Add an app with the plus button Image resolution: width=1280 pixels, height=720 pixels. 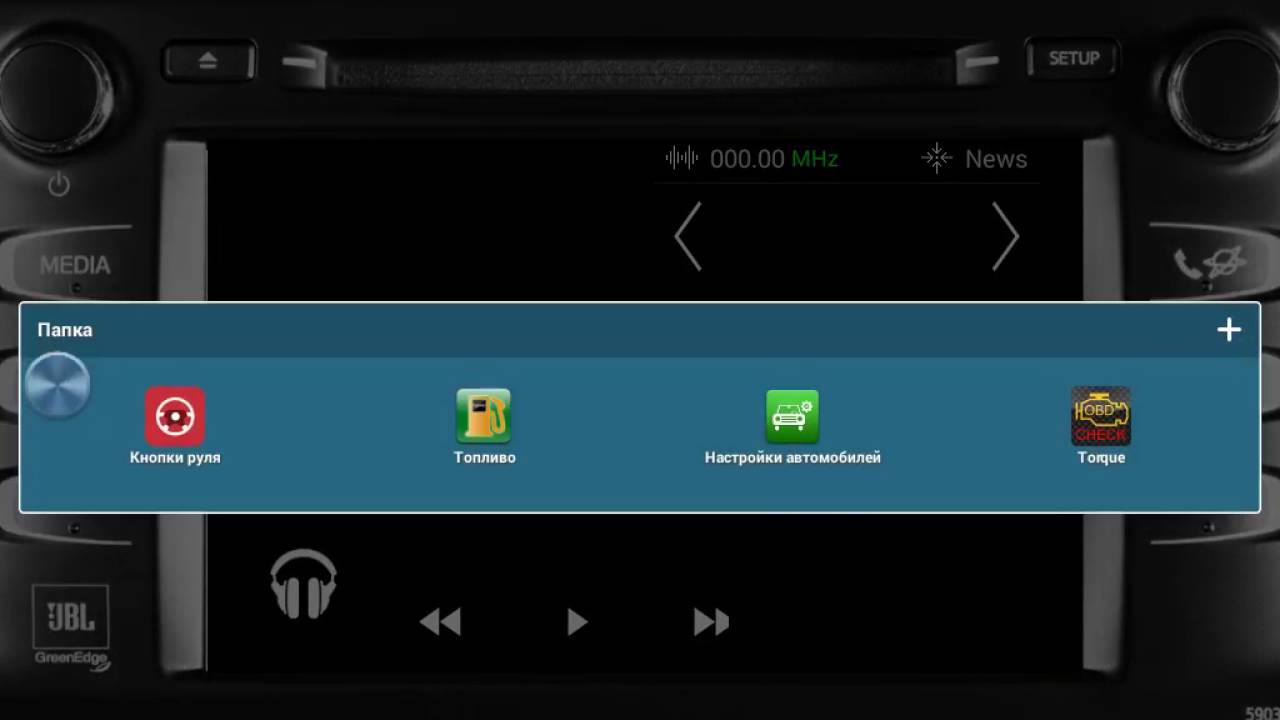coord(1229,330)
